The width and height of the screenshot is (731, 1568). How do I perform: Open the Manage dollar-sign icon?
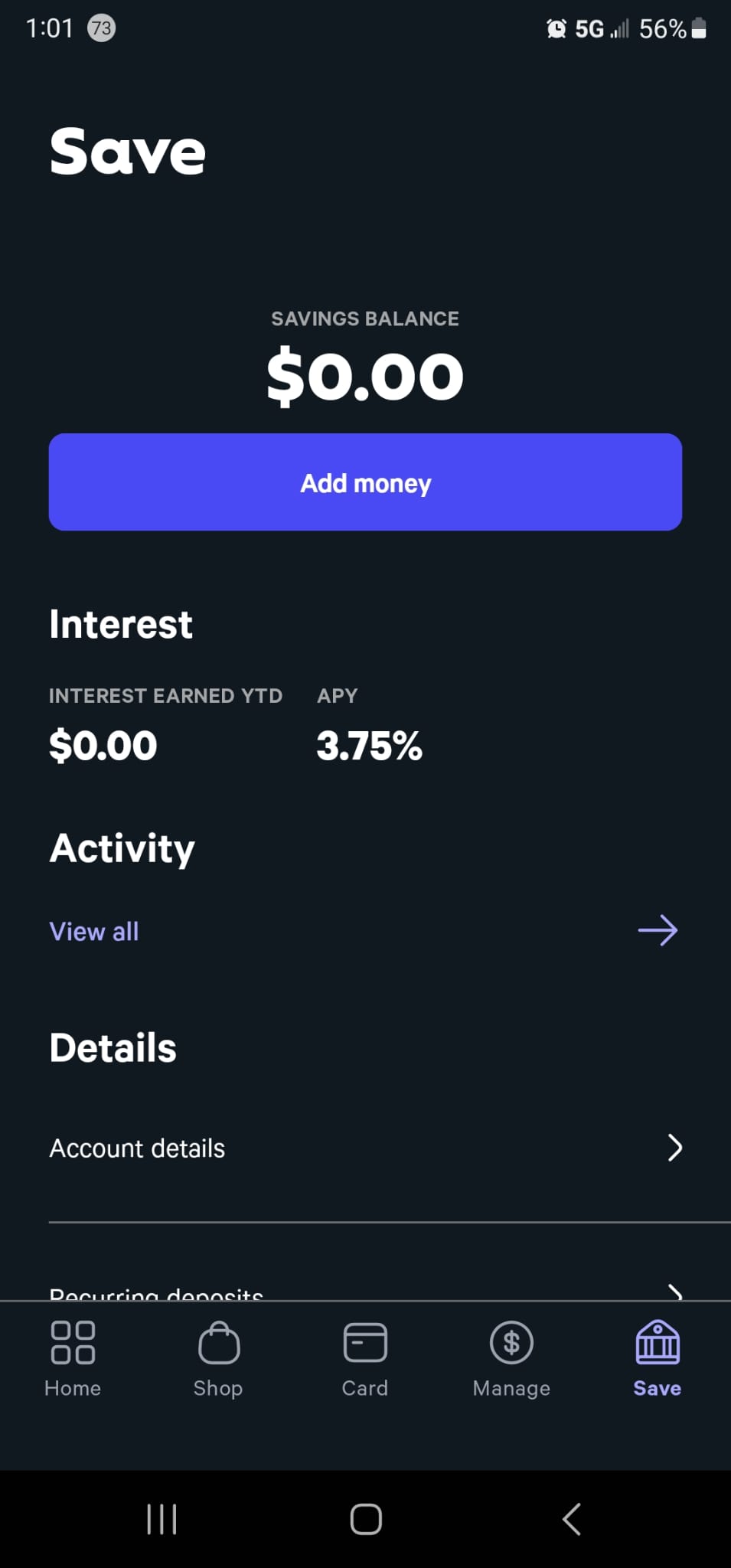coord(511,1342)
